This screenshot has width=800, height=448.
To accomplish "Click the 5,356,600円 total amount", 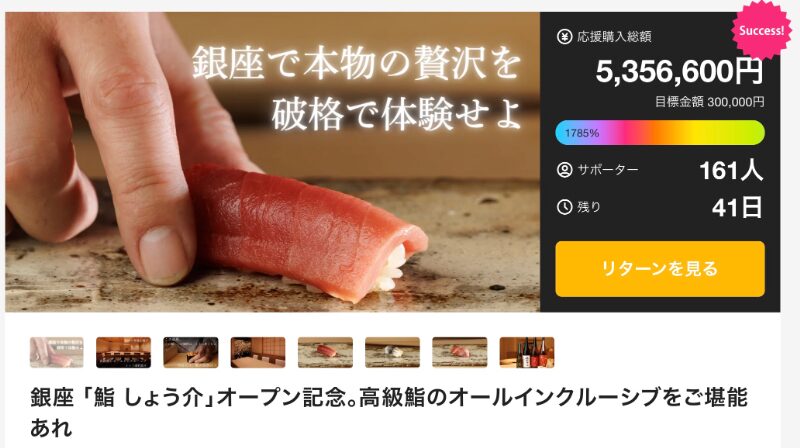I will tap(679, 71).
